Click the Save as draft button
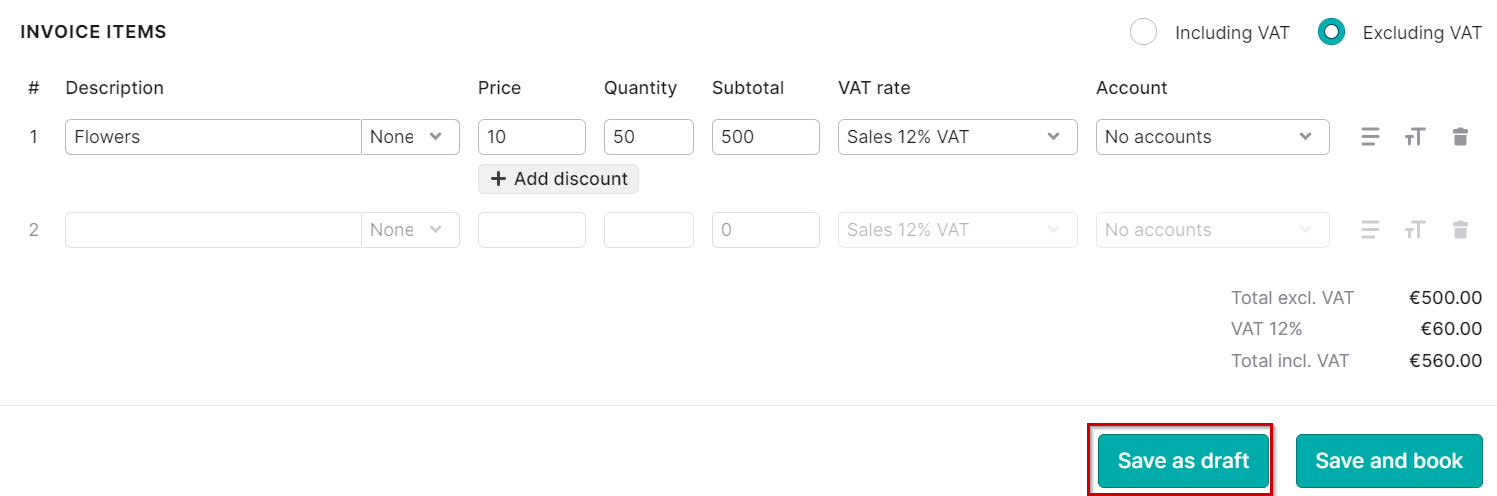Screen dimensions: 1497x496 tap(1183, 461)
